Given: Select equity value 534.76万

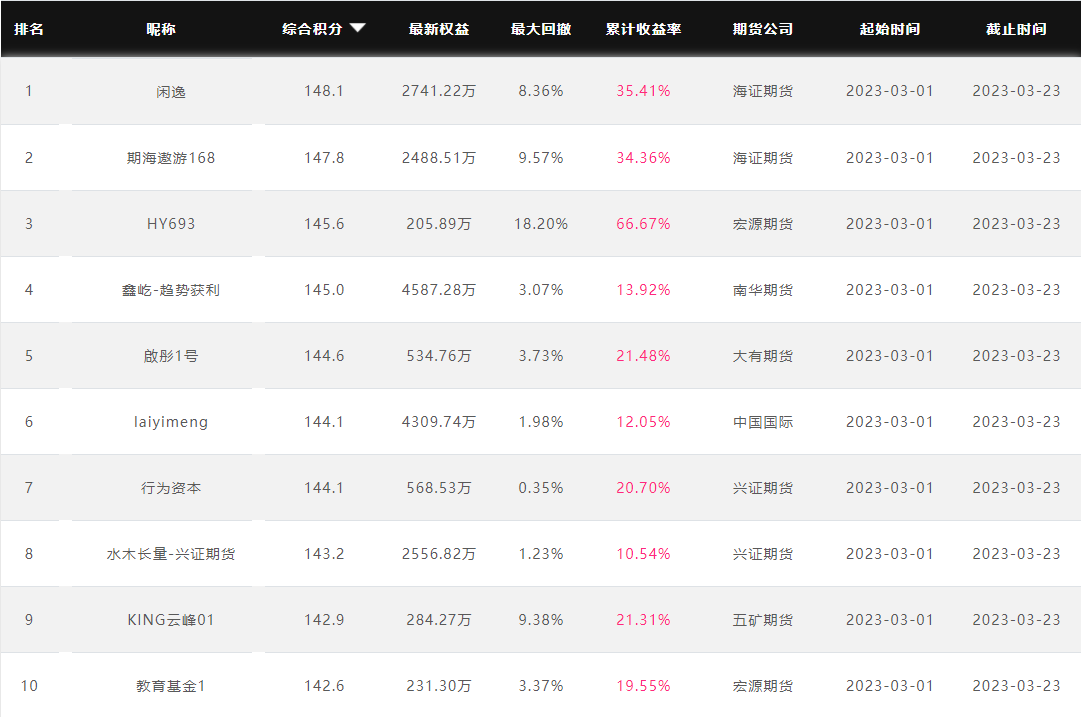Looking at the screenshot, I should [438, 356].
